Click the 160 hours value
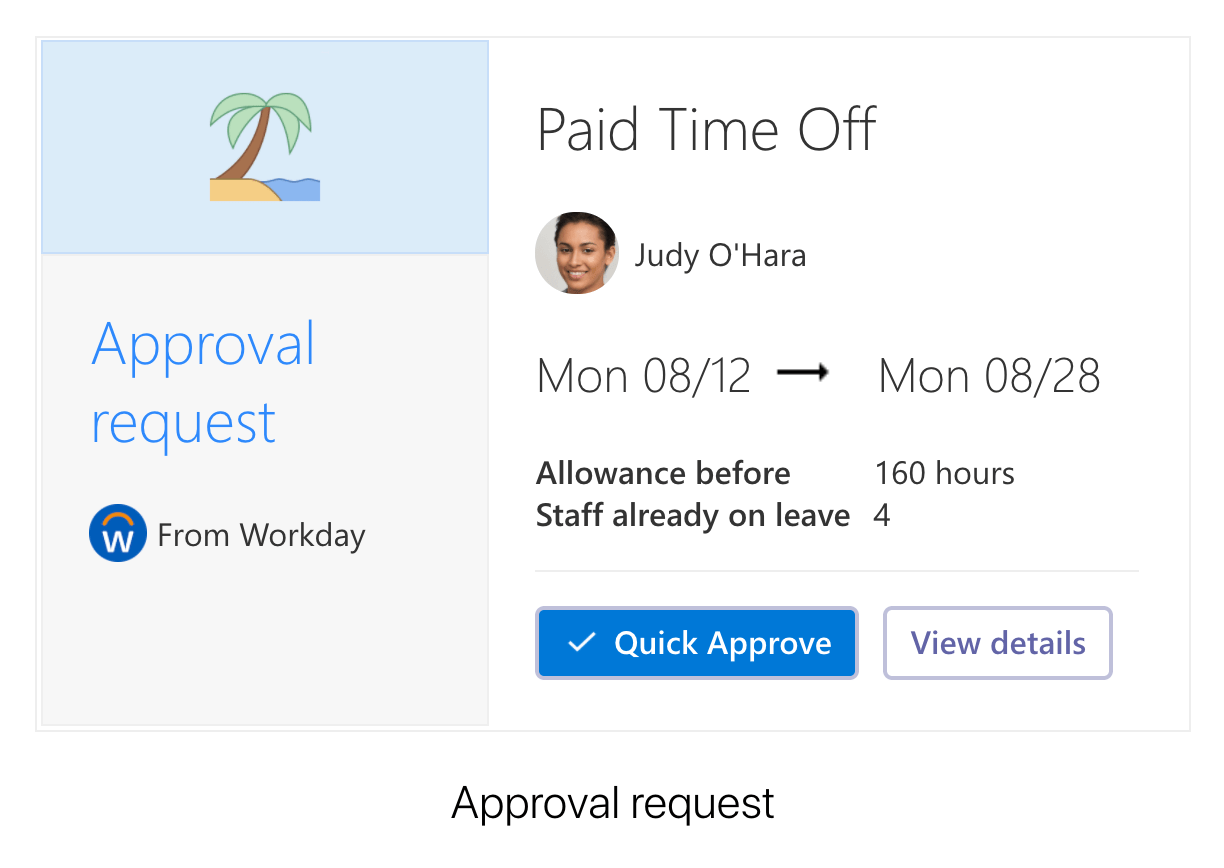 [x=944, y=473]
